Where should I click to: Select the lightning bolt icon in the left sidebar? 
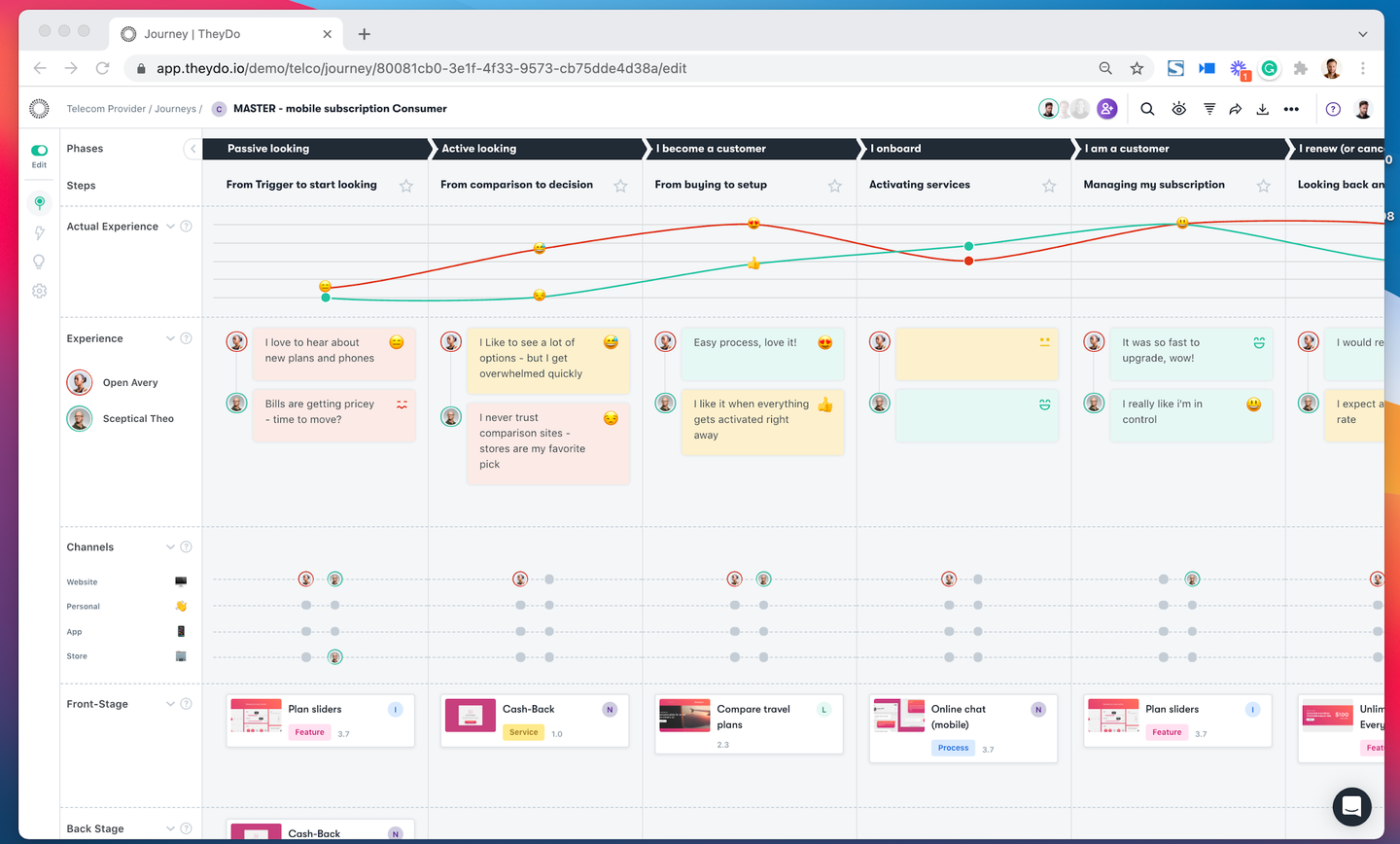pyautogui.click(x=39, y=232)
